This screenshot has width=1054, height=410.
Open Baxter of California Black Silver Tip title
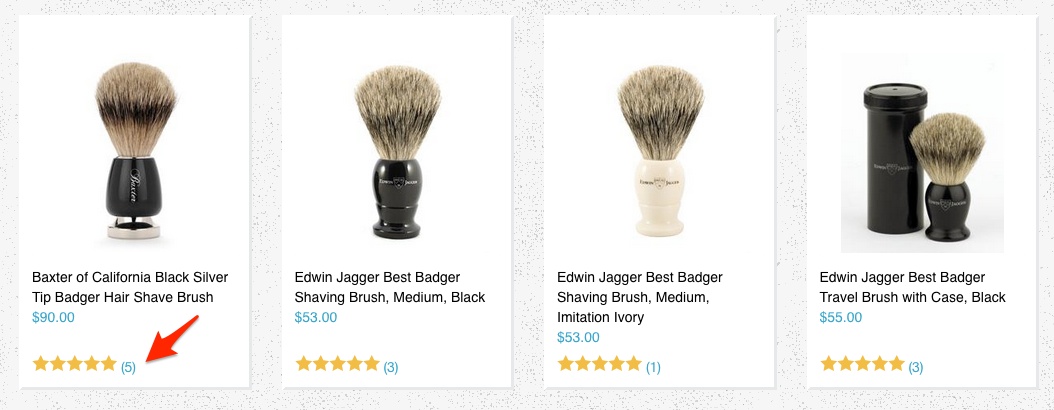point(130,287)
